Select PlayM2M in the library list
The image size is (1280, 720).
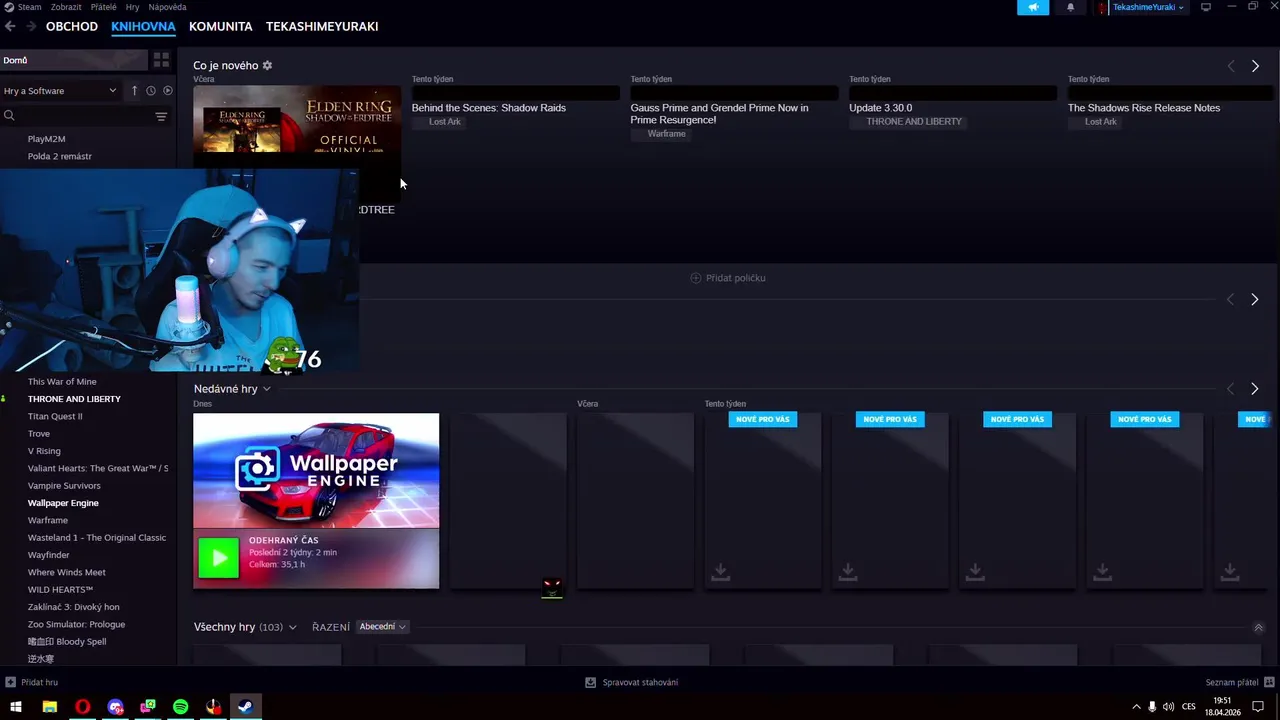click(47, 139)
